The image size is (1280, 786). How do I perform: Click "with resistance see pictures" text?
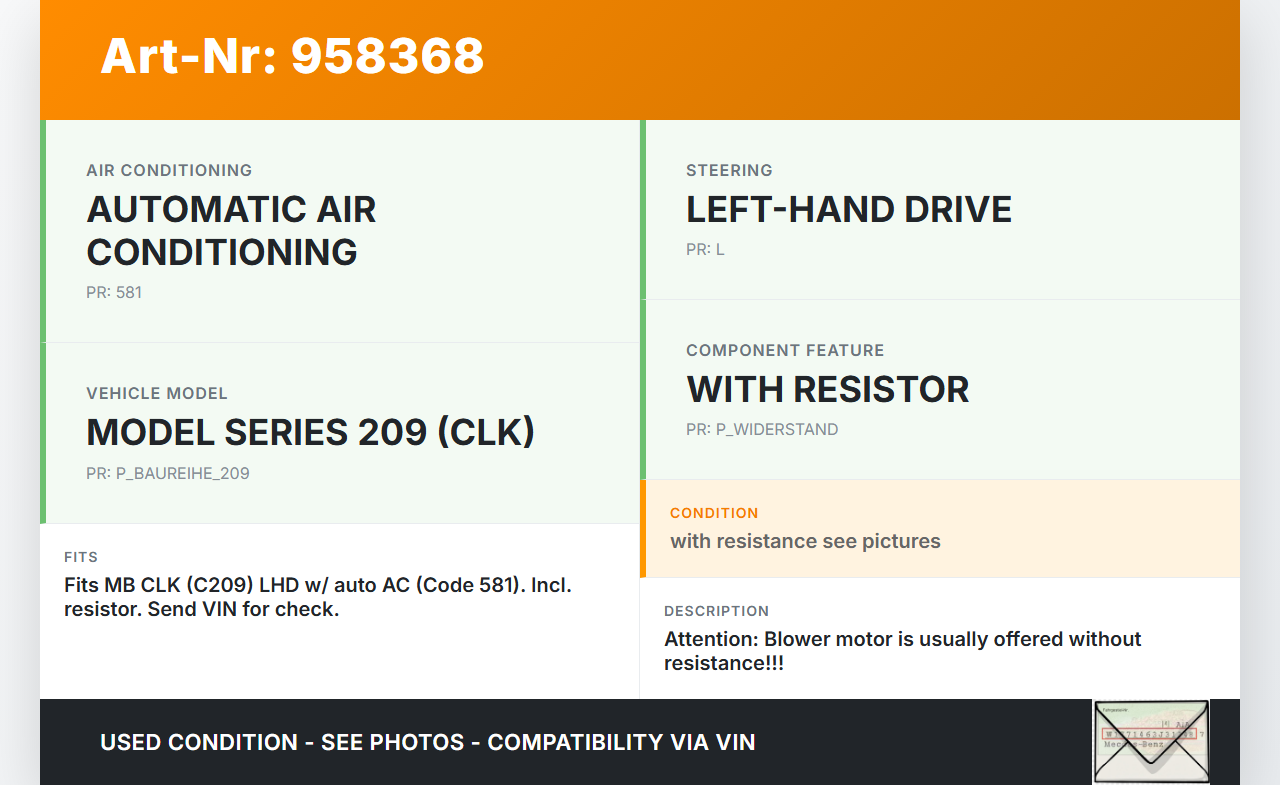pos(805,541)
